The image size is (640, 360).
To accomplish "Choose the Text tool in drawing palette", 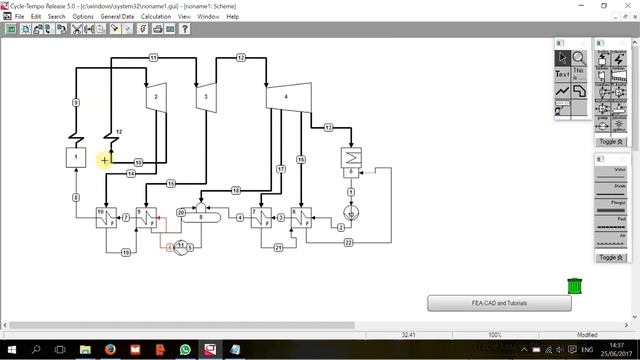I will 562,74.
